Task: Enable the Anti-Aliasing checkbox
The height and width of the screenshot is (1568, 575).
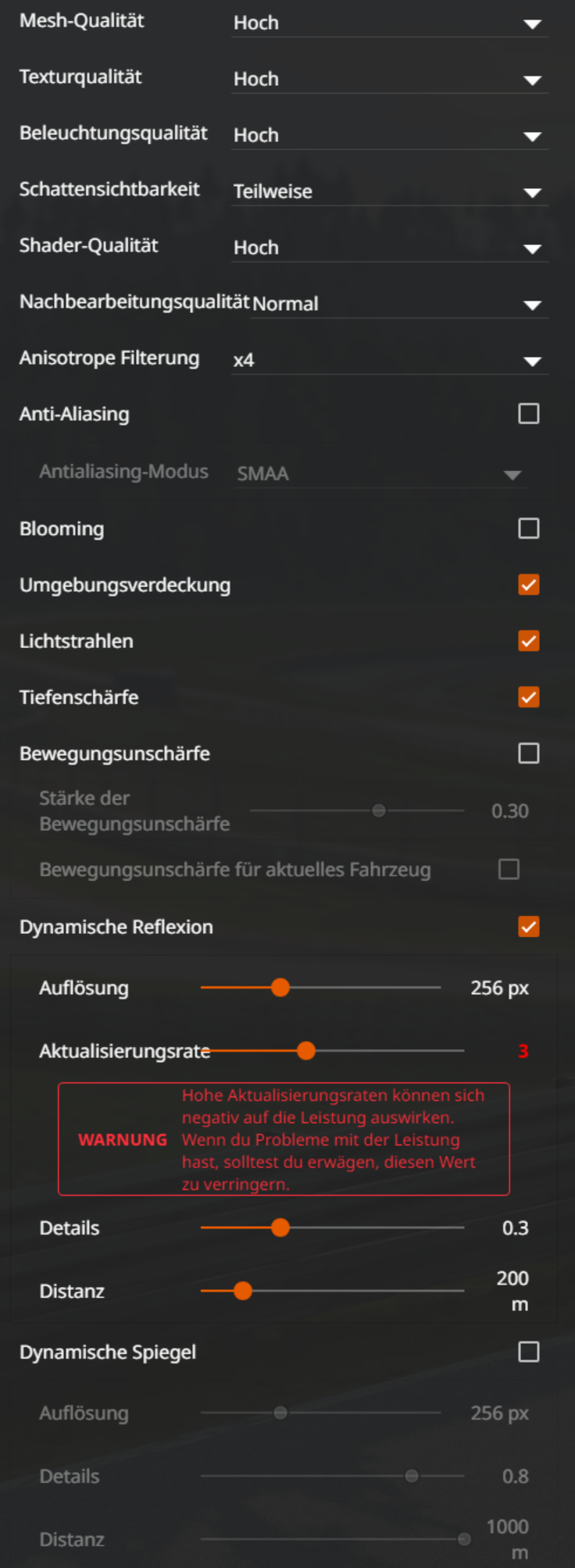Action: point(529,414)
